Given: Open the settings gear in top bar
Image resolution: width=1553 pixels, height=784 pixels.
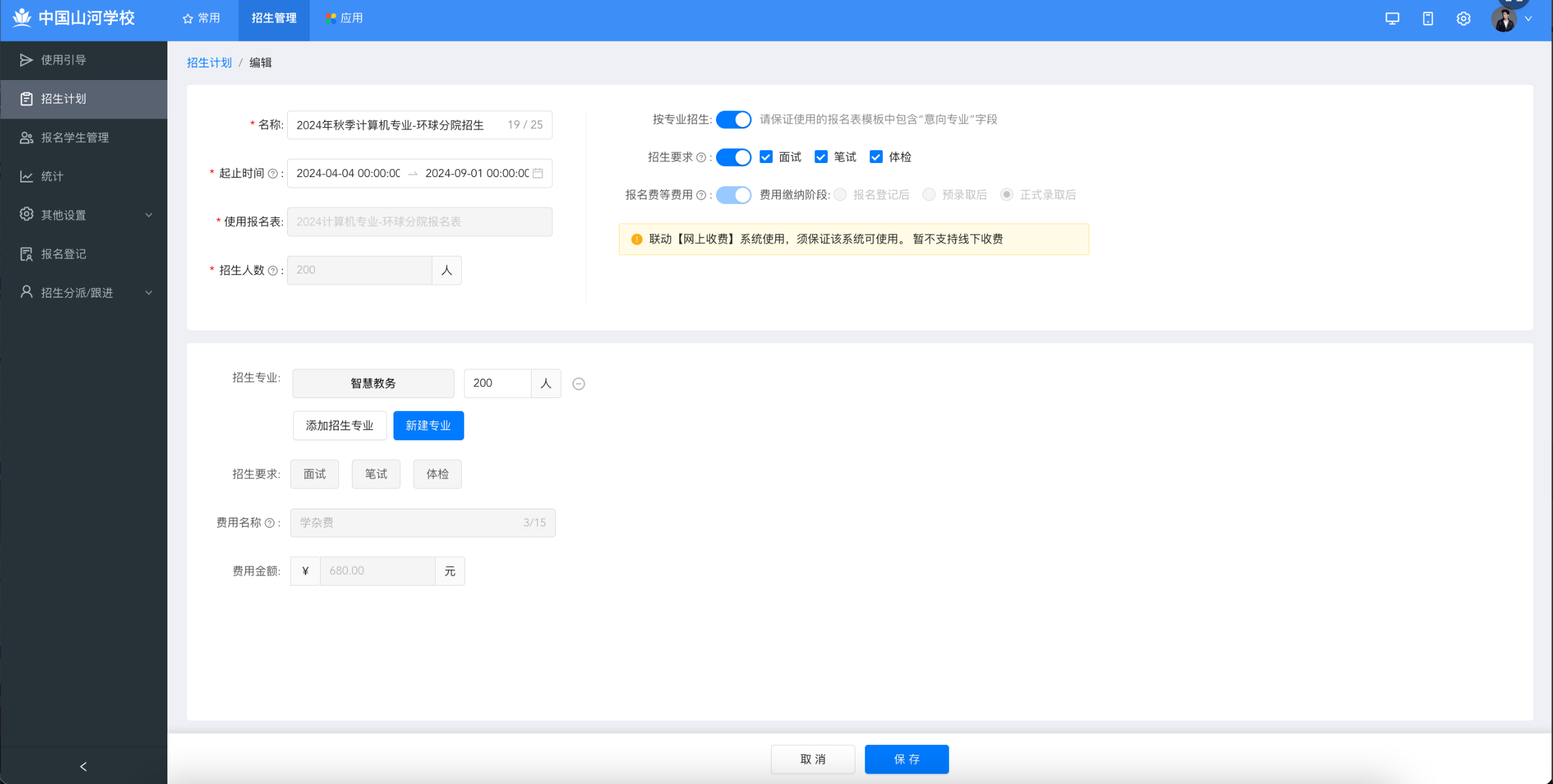Looking at the screenshot, I should click(1463, 18).
